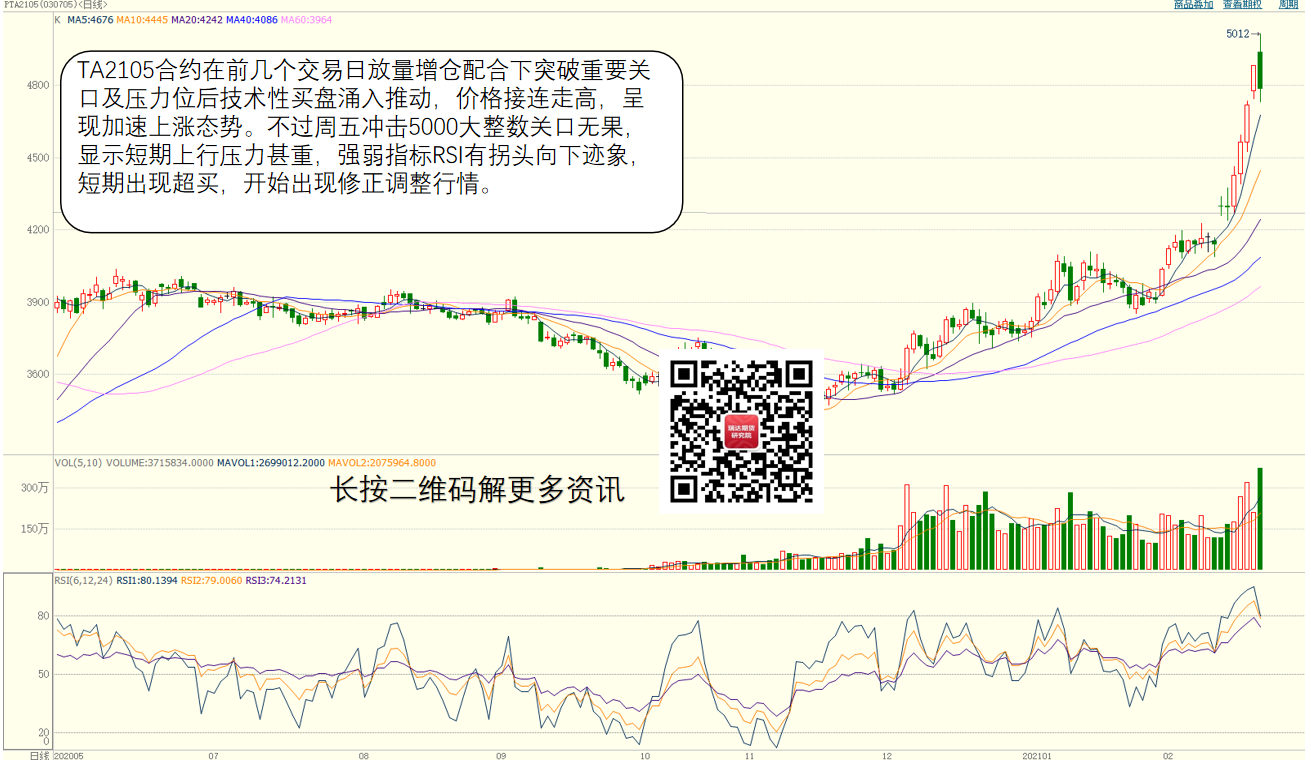Click the orange MA10:4445 label
1311x761 pixels.
[x=140, y=19]
